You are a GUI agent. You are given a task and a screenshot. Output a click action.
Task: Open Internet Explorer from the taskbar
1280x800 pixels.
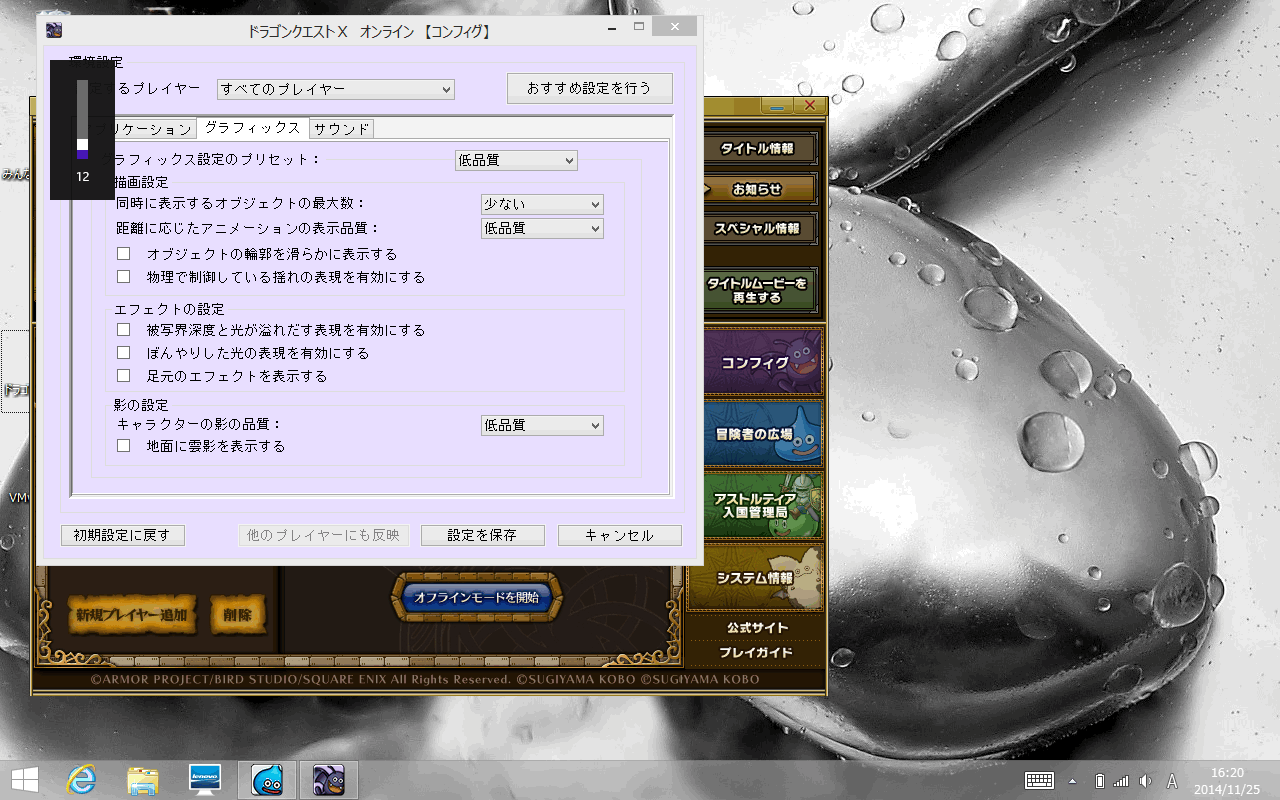[x=81, y=779]
